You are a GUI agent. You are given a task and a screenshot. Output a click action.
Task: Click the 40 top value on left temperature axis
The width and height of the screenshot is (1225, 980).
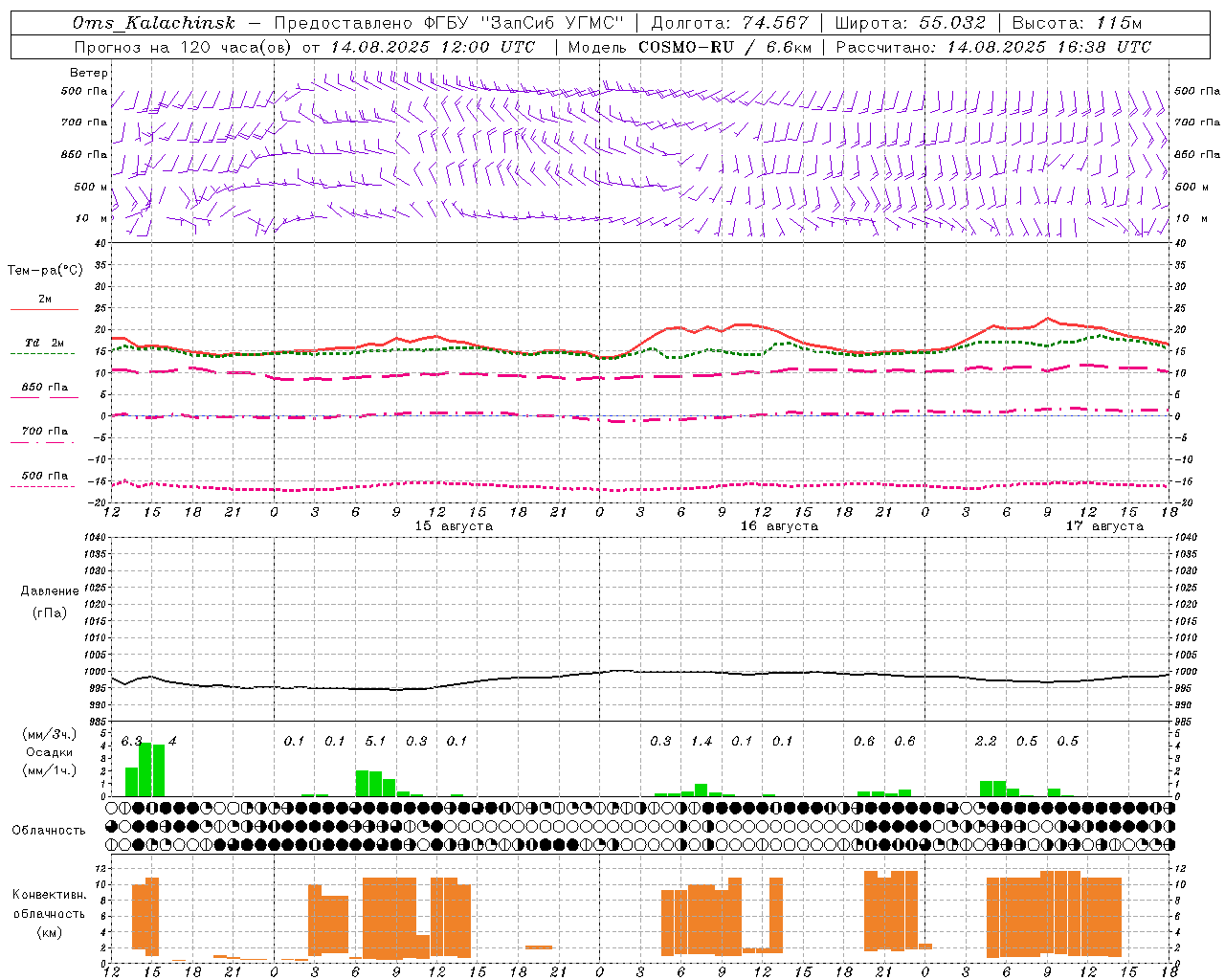pyautogui.click(x=102, y=244)
